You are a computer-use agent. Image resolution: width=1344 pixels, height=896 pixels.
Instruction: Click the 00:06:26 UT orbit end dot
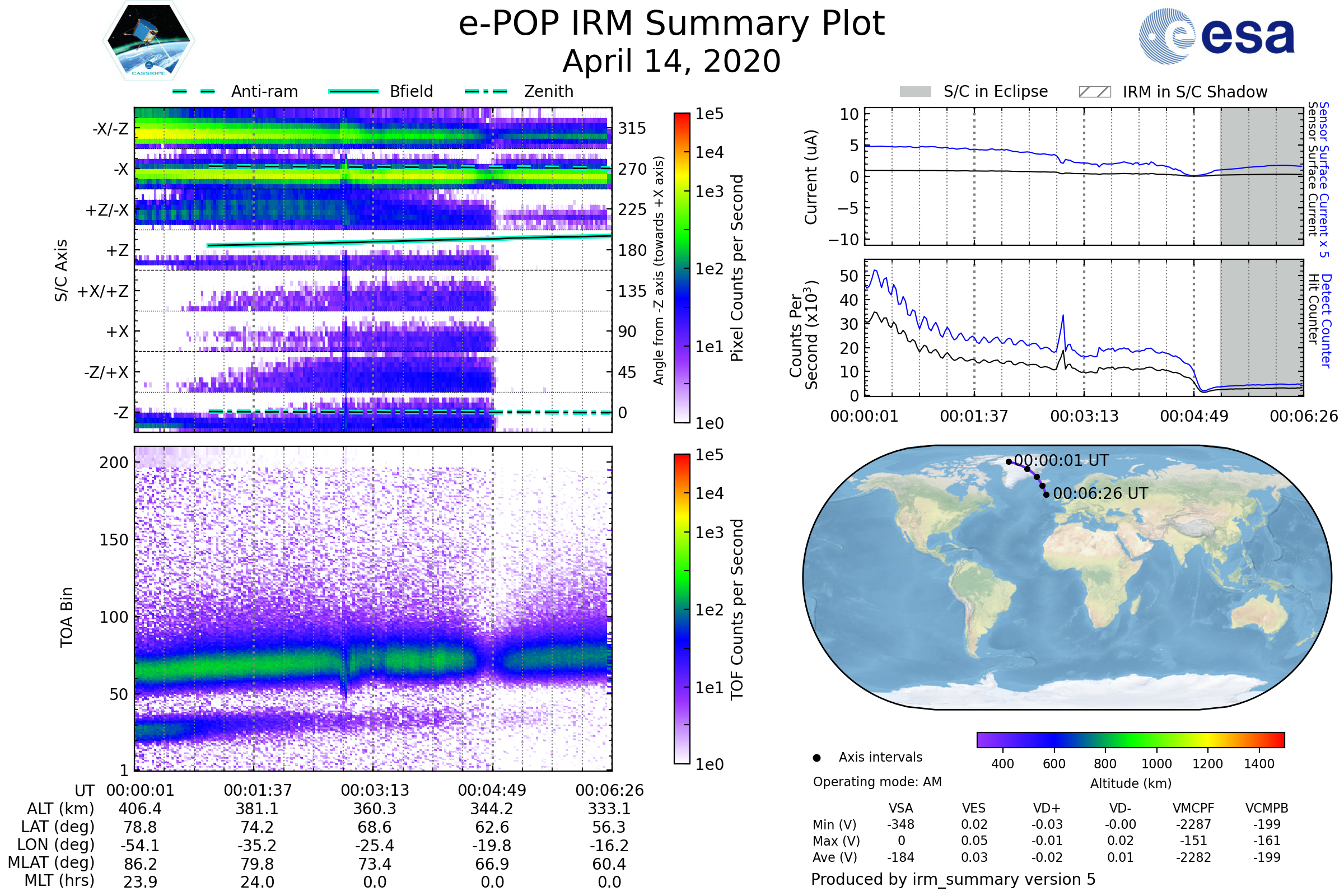click(x=1046, y=495)
